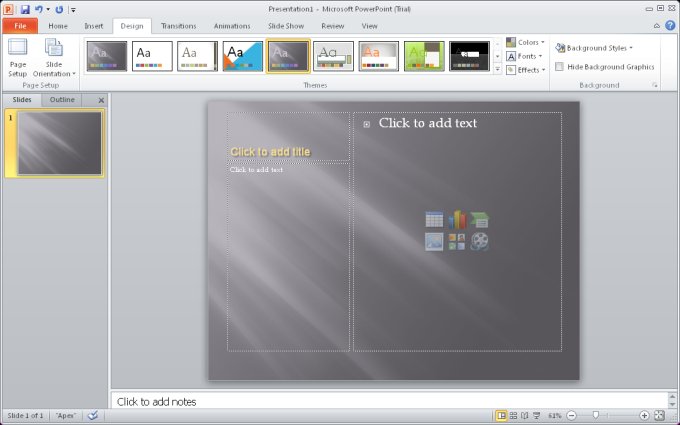The height and width of the screenshot is (425, 680).
Task: Run the spell check status icon
Action: point(93,415)
